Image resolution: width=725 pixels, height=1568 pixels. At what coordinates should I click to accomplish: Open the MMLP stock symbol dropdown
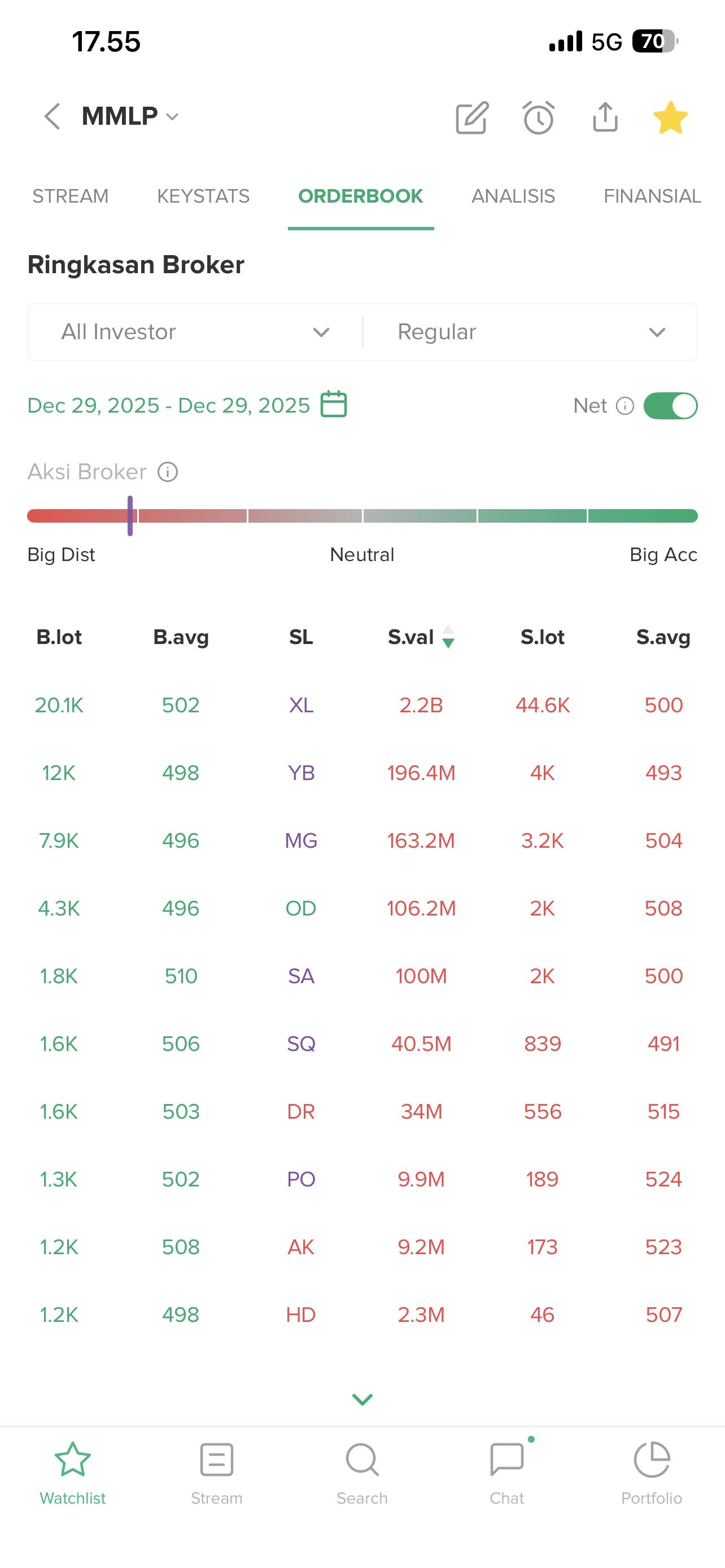(x=130, y=116)
